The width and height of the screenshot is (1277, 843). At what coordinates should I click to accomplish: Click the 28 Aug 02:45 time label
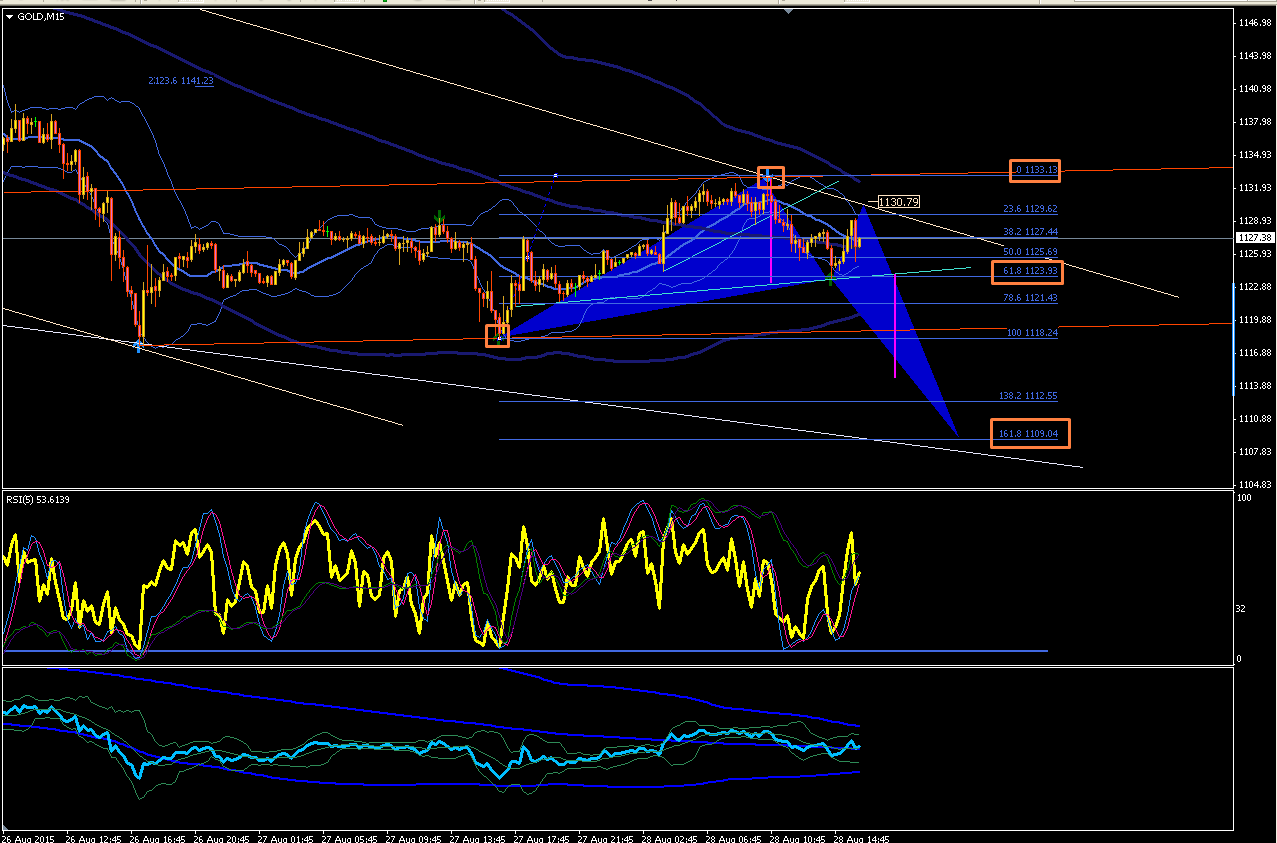(670, 838)
